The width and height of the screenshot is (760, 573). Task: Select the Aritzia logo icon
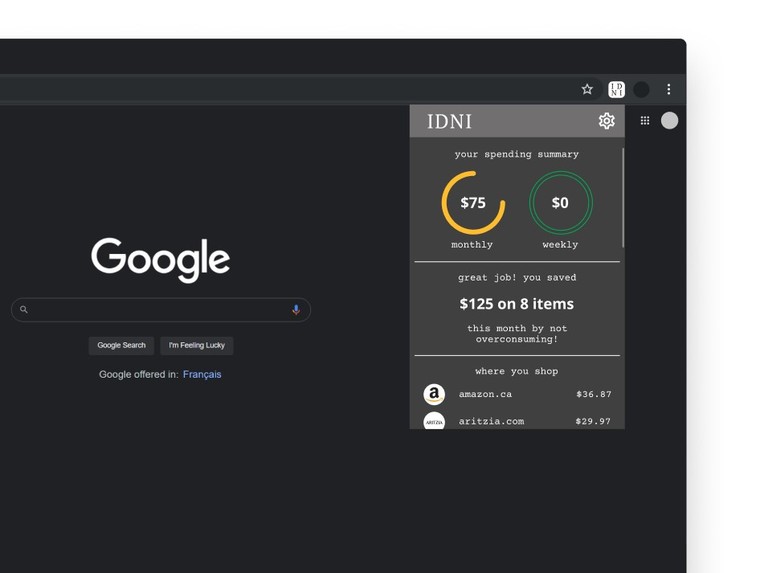[434, 421]
